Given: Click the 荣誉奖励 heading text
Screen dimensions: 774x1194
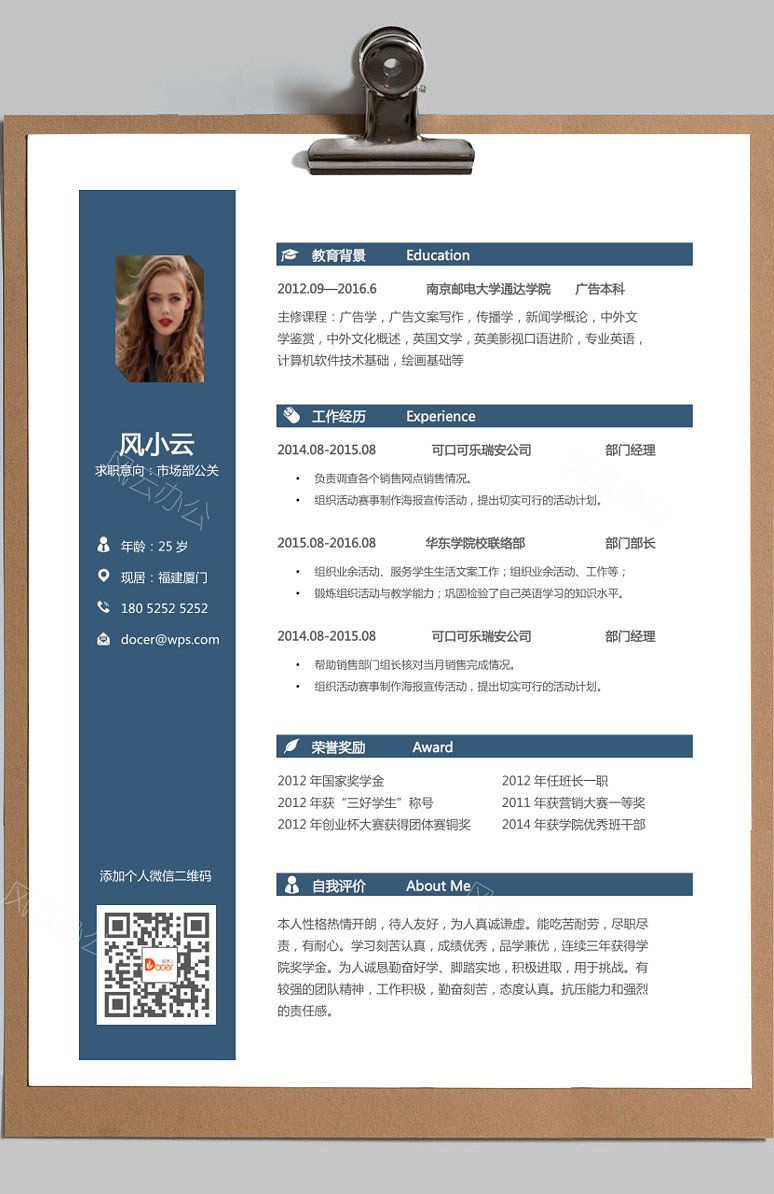Looking at the screenshot, I should pyautogui.click(x=338, y=747).
